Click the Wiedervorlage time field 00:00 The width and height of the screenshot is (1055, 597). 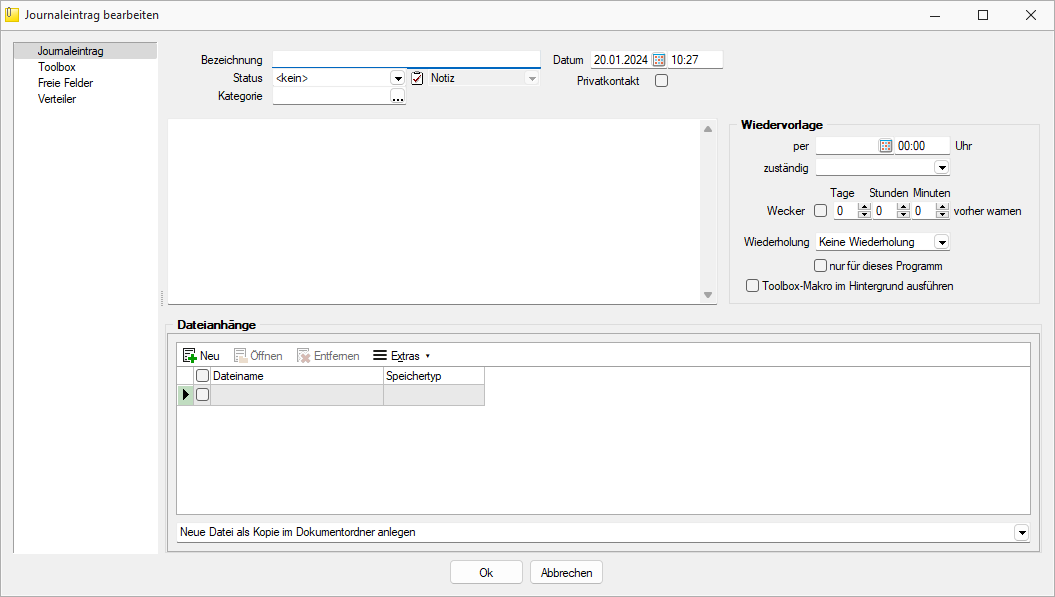coord(922,146)
